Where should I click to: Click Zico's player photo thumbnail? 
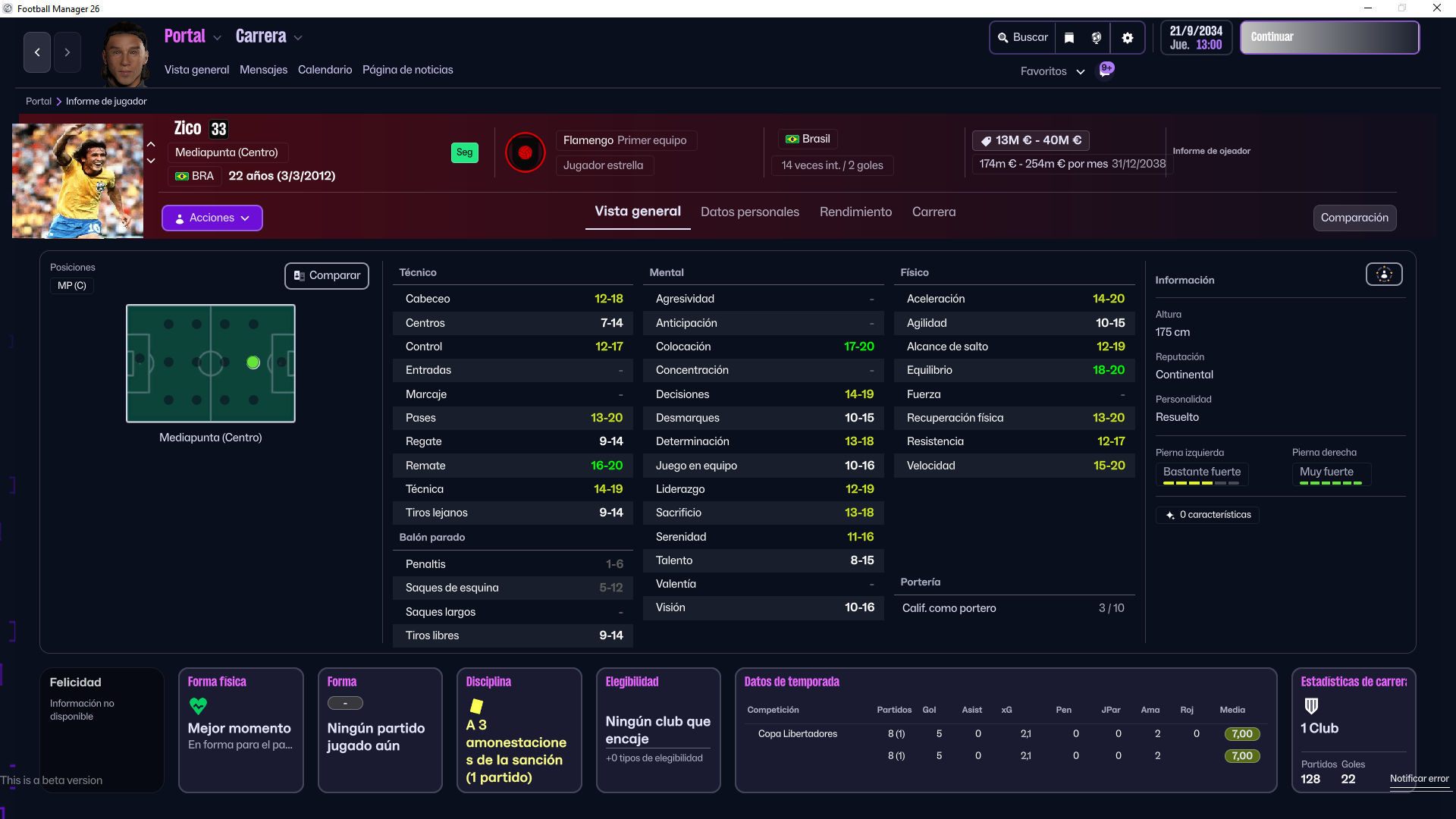point(77,181)
